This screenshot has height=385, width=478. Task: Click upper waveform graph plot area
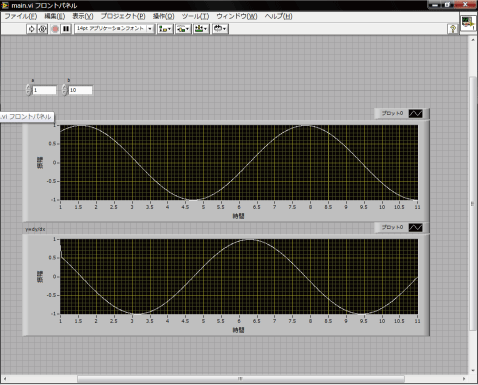[239, 163]
